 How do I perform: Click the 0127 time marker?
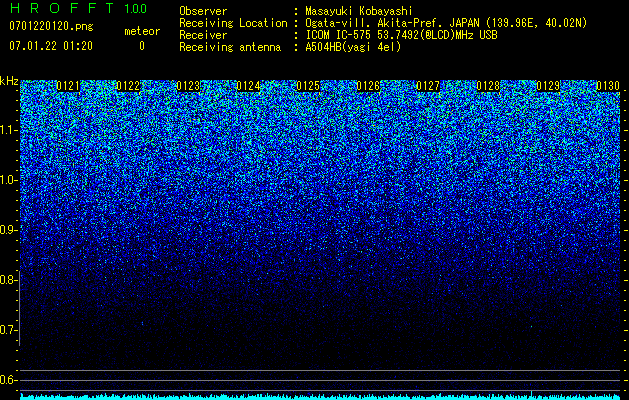(428, 86)
